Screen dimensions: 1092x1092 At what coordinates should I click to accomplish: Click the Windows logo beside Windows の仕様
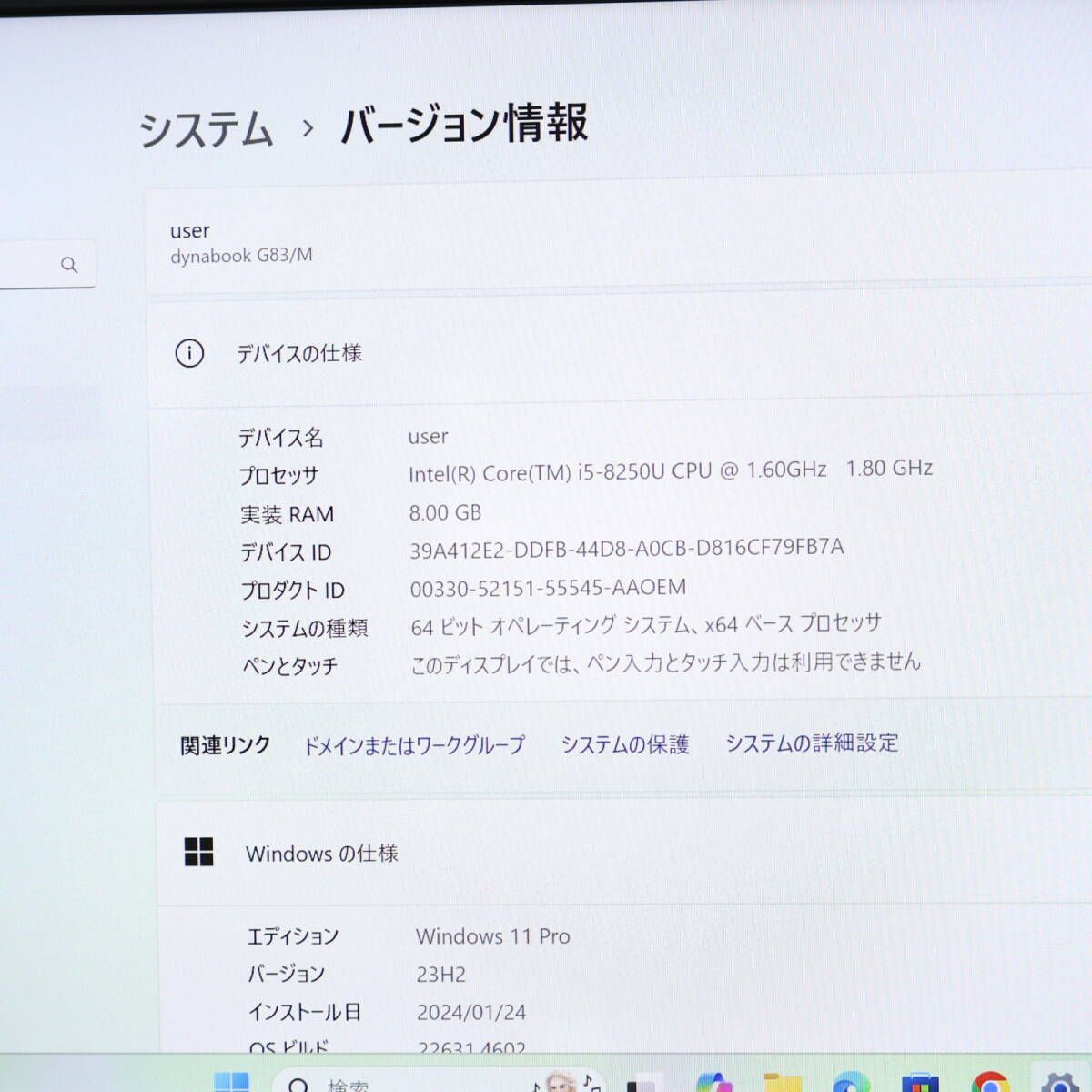click(x=198, y=853)
